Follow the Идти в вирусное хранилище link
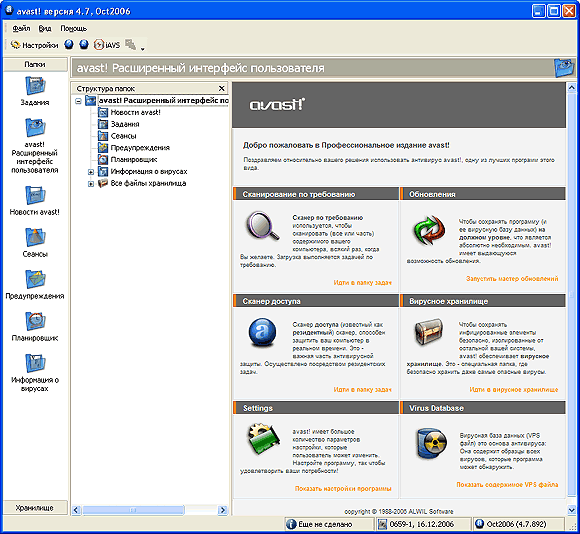 pyautogui.click(x=514, y=389)
